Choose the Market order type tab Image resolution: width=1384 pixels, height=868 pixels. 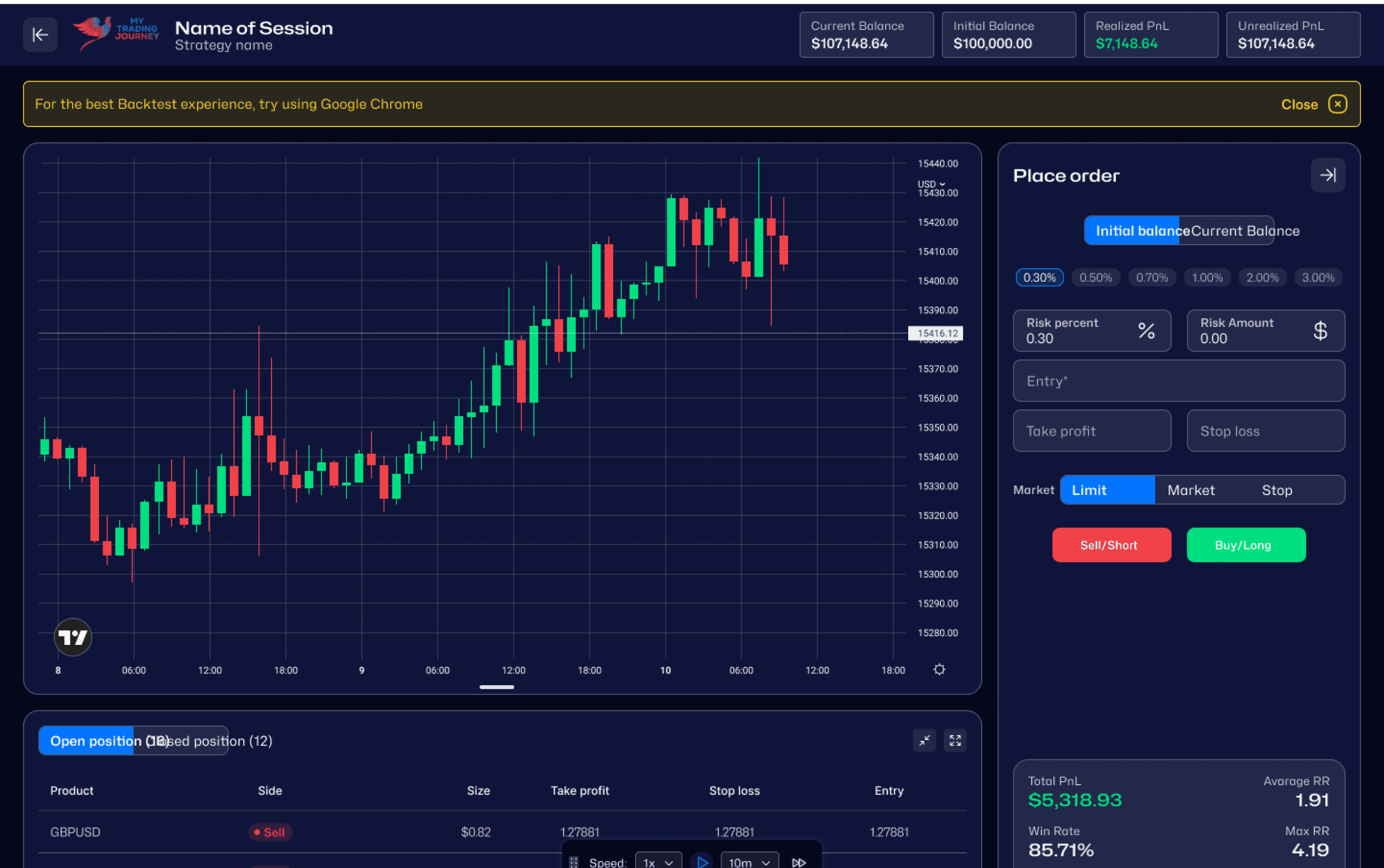1191,490
